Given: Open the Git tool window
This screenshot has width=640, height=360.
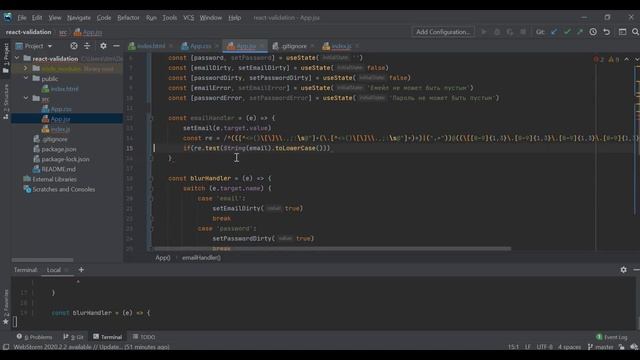Looking at the screenshot, I should point(73,337).
